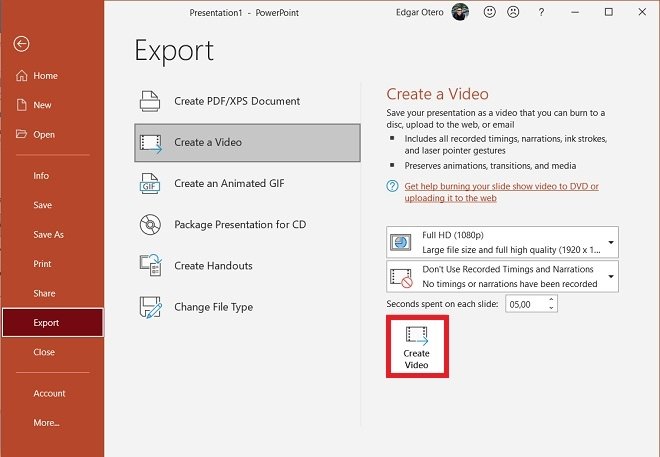This screenshot has height=457, width=660.
Task: Send a smile feedback icon
Action: [489, 12]
